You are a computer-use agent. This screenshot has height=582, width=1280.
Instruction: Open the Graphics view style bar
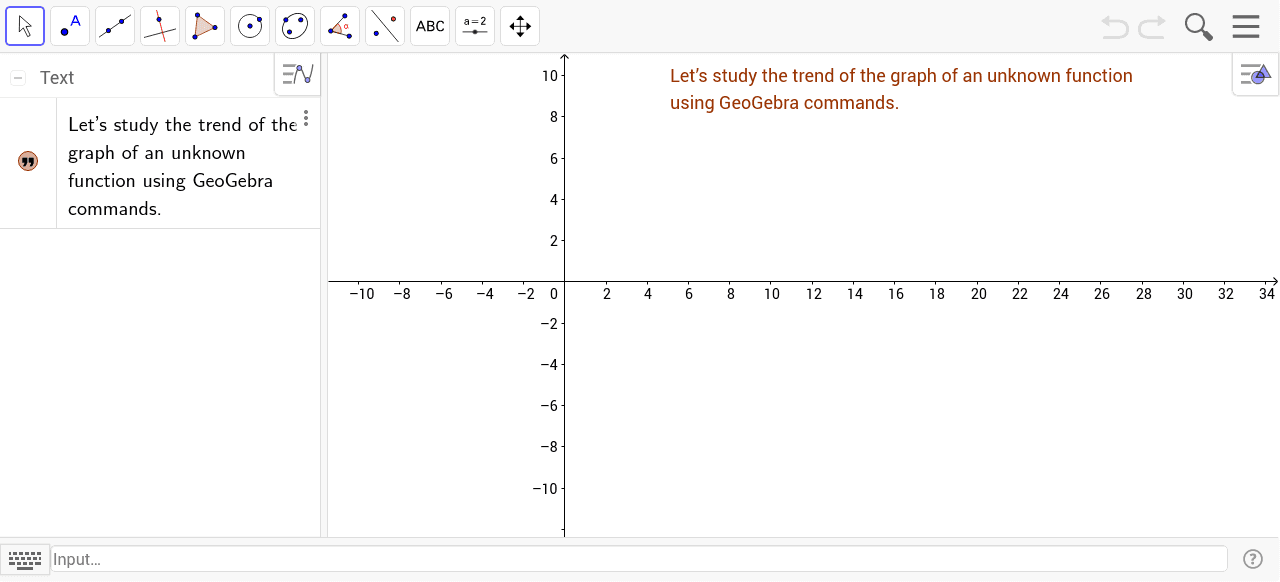coord(1255,74)
